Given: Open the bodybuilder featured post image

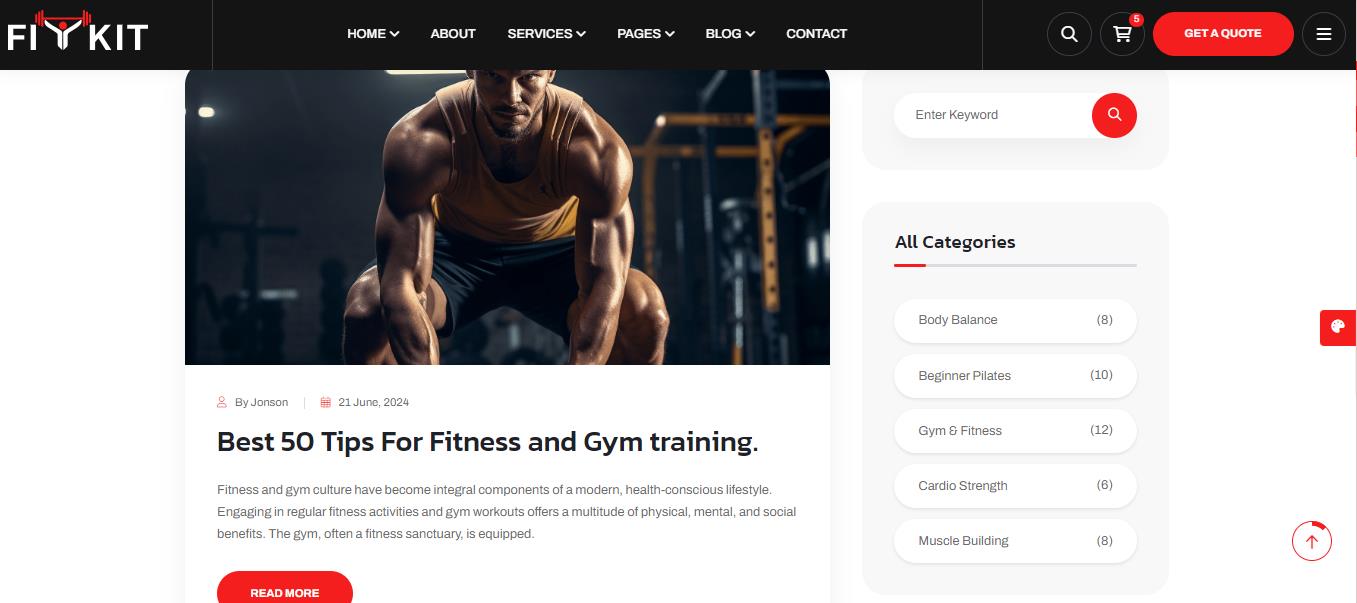Looking at the screenshot, I should click(x=507, y=217).
